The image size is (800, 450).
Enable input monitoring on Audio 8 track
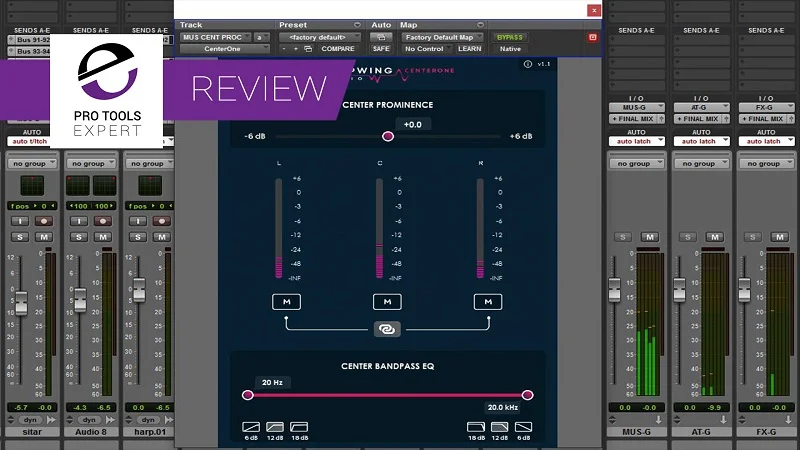click(79, 221)
